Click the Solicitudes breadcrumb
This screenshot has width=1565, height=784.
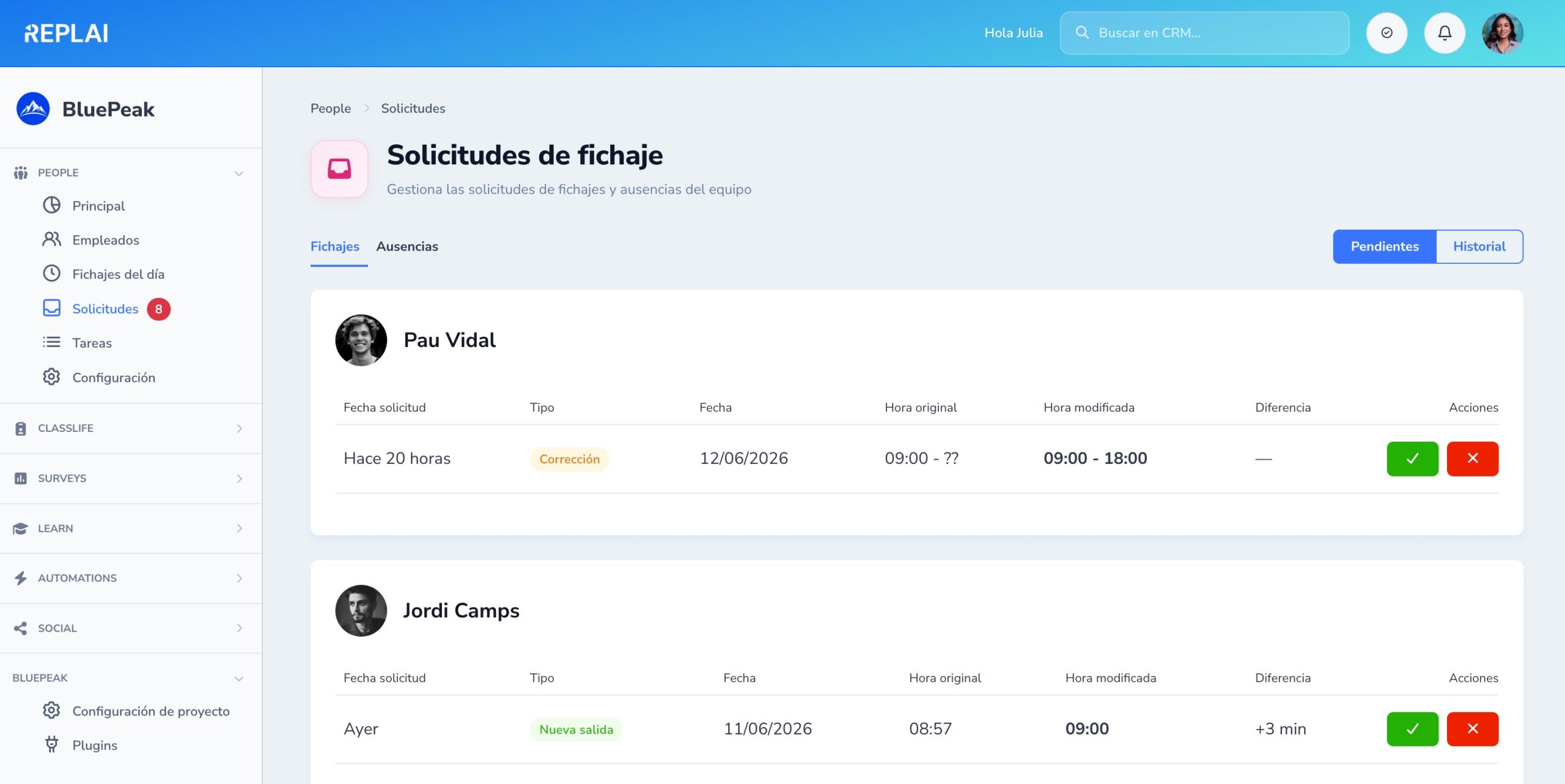(413, 108)
